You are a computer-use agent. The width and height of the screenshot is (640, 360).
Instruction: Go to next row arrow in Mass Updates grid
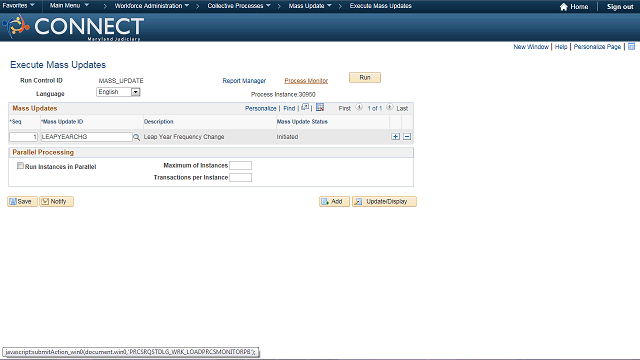(x=390, y=108)
